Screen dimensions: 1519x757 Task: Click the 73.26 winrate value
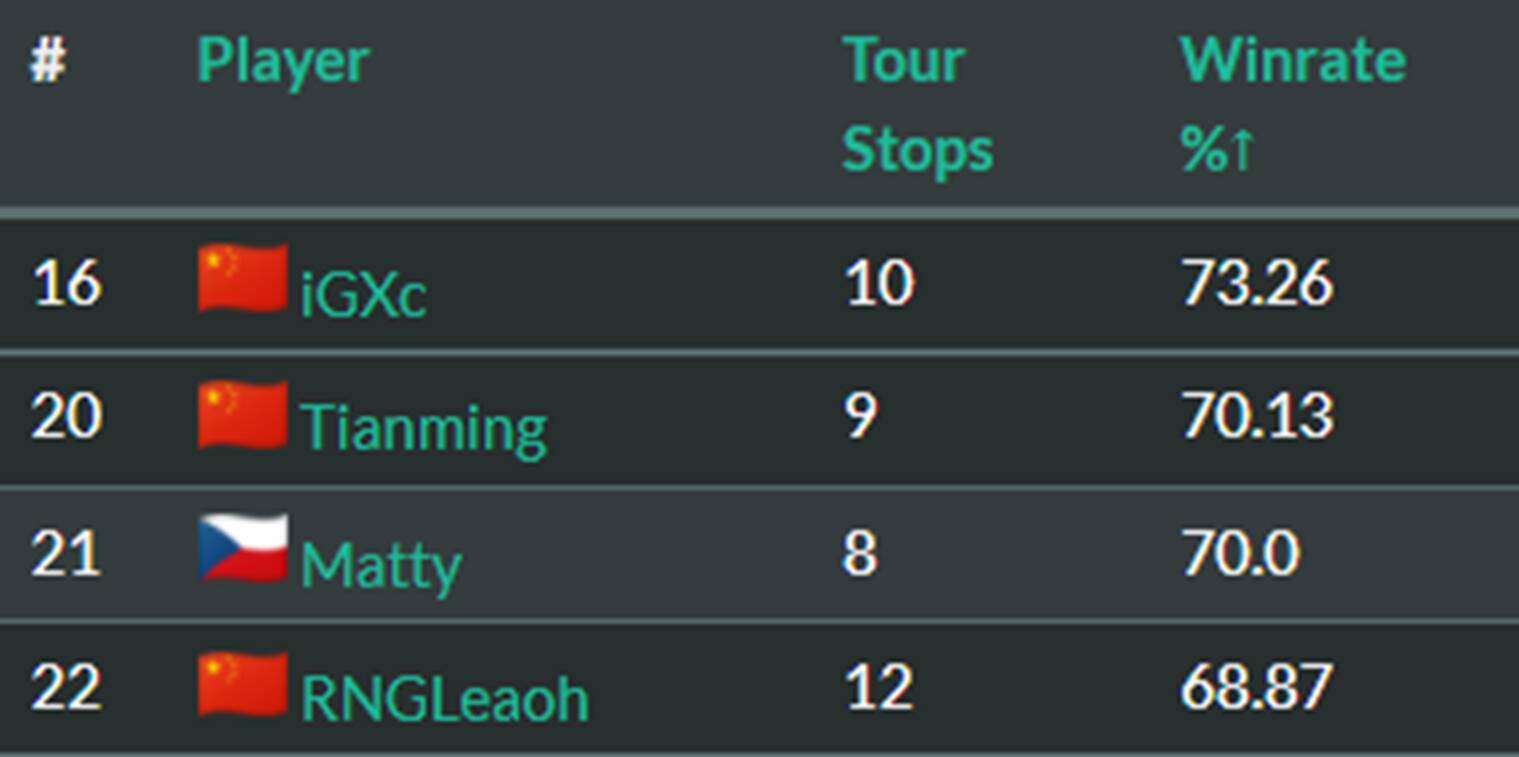coord(1257,284)
